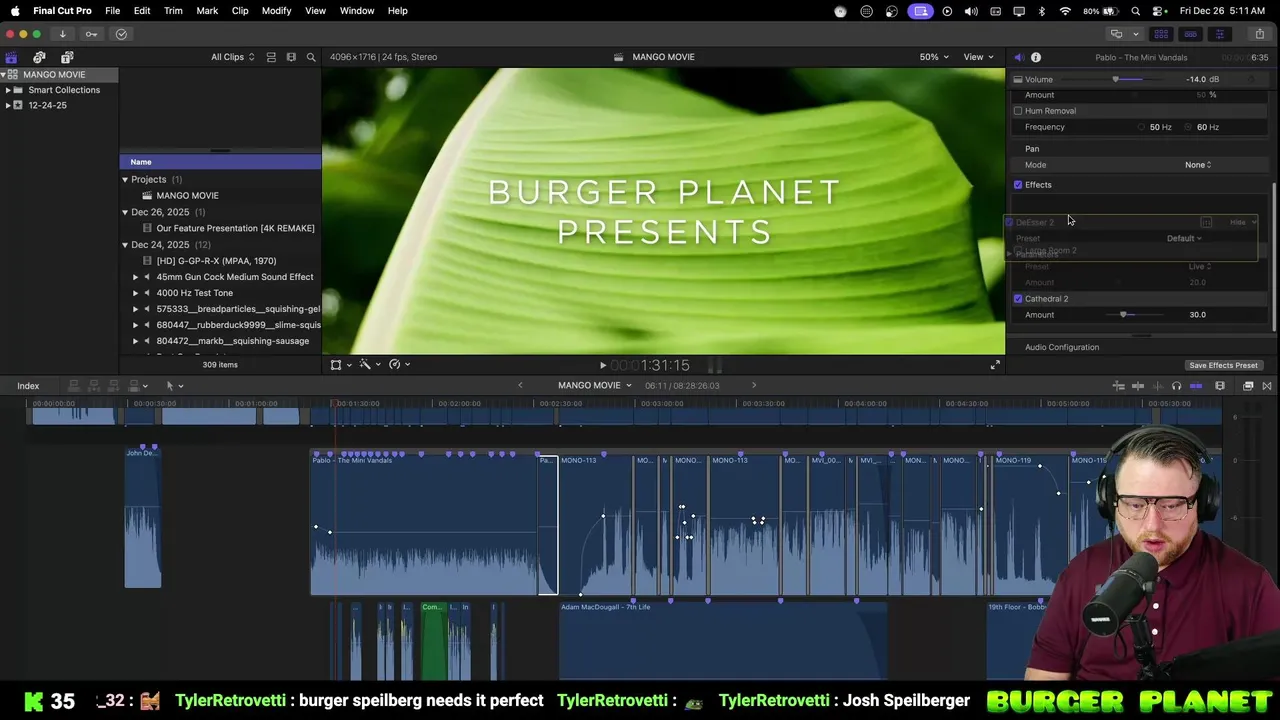Show the Photos and Audio sidebar
The height and width of the screenshot is (720, 1280).
pos(39,57)
